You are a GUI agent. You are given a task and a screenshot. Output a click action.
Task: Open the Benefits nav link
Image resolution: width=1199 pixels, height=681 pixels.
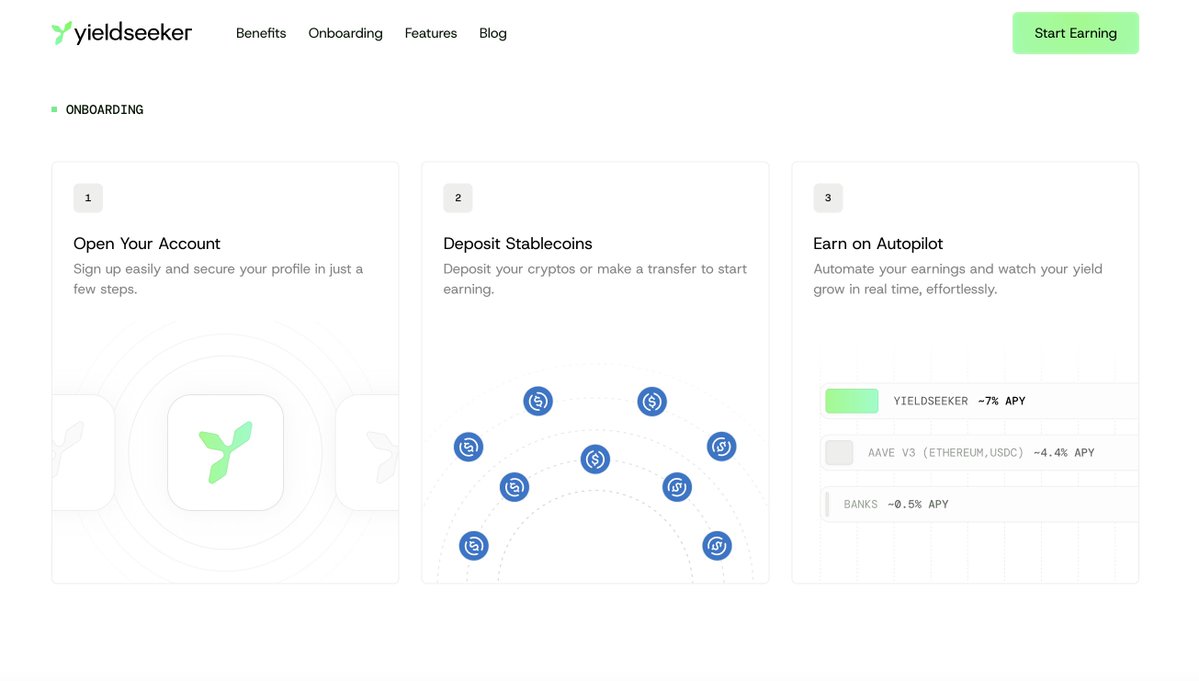pos(261,33)
